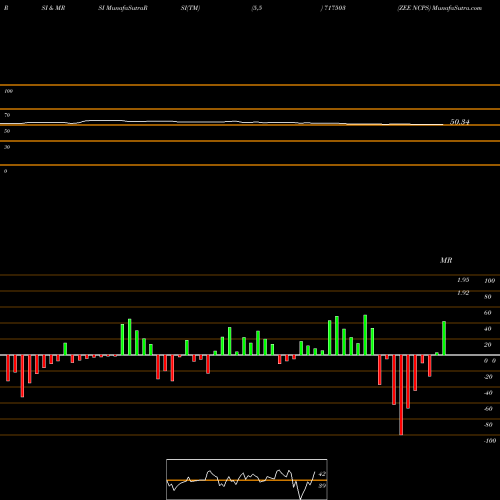This screenshot has width=500, height=500.
Task: Click the '717503' number in header
Action: [335, 8]
